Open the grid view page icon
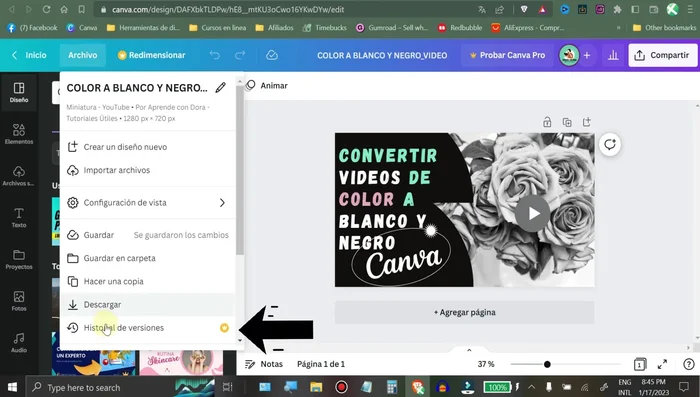This screenshot has width=700, height=397. [x=639, y=364]
